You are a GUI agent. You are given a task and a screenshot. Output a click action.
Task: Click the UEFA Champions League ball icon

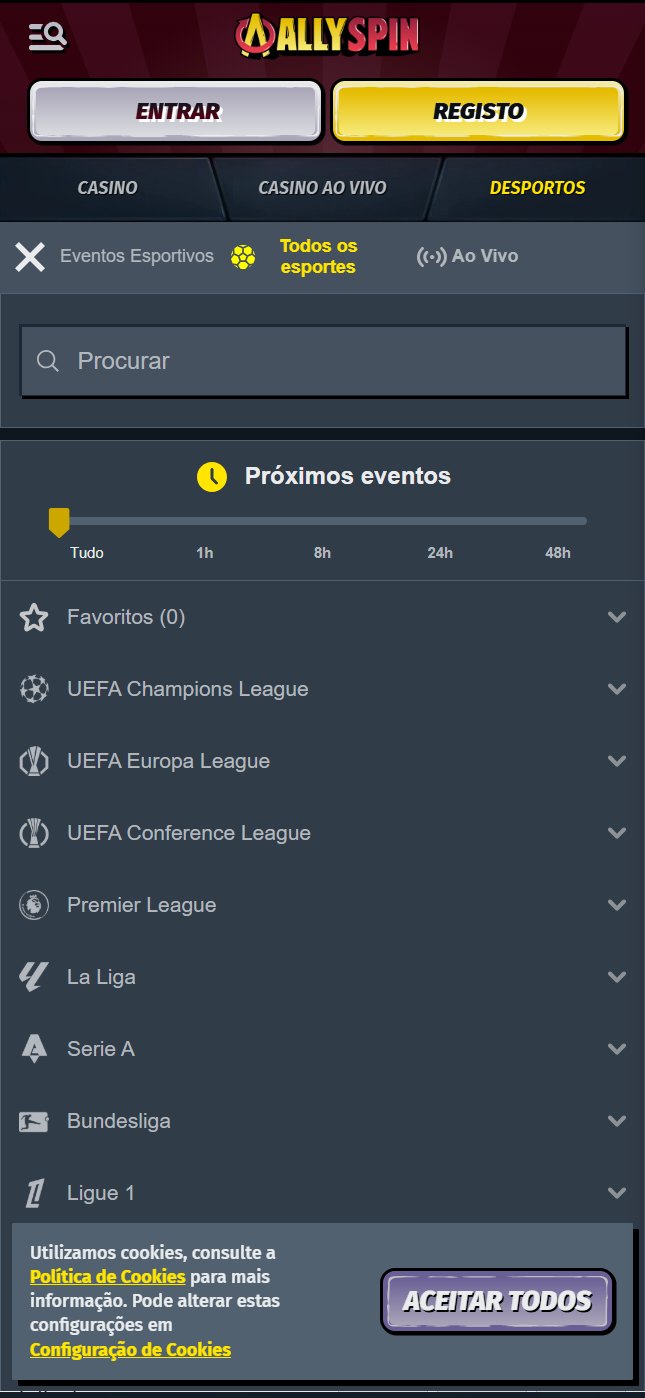pyautogui.click(x=34, y=689)
